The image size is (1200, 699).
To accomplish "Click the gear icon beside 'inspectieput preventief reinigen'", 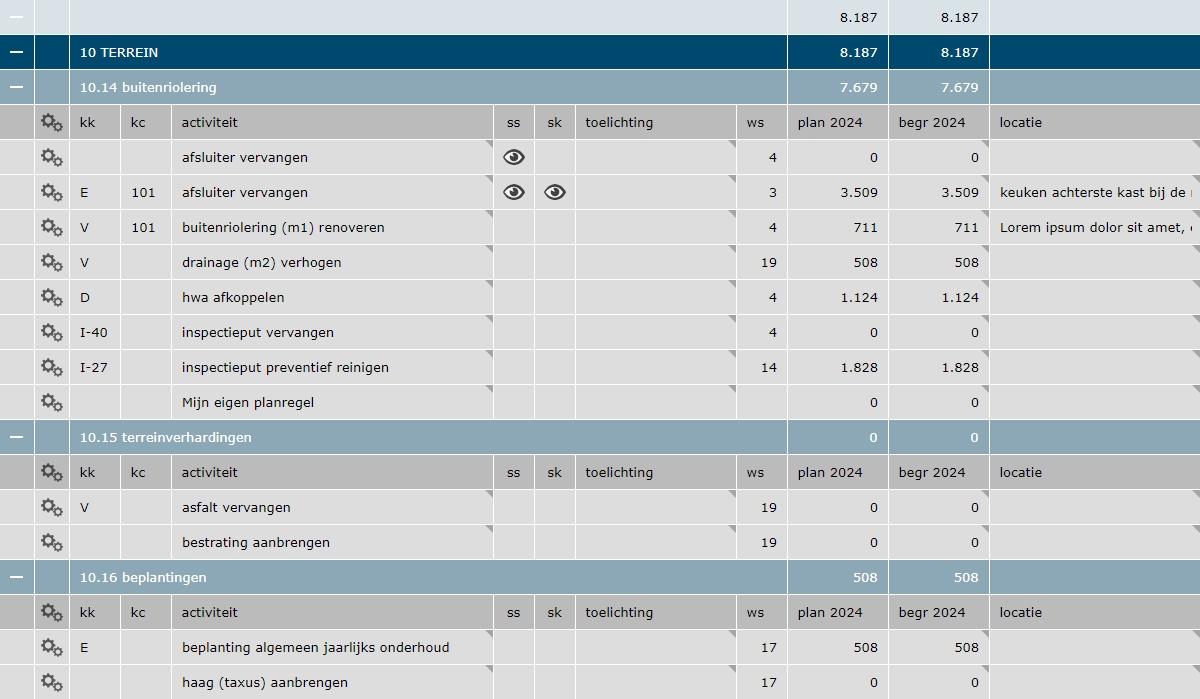I will click(51, 367).
